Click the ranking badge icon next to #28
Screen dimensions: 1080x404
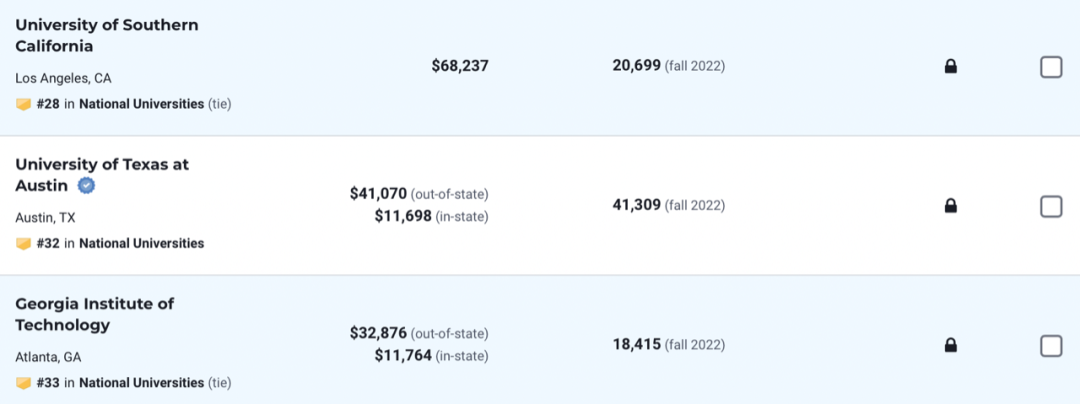pyautogui.click(x=23, y=104)
